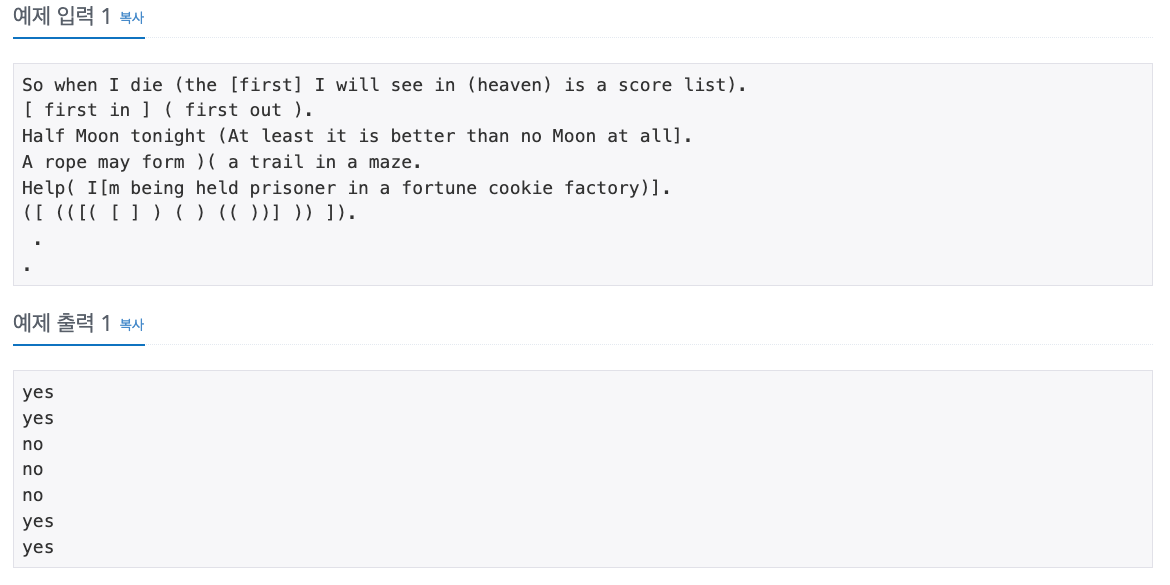Click the line starting "So when I die"

(384, 84)
